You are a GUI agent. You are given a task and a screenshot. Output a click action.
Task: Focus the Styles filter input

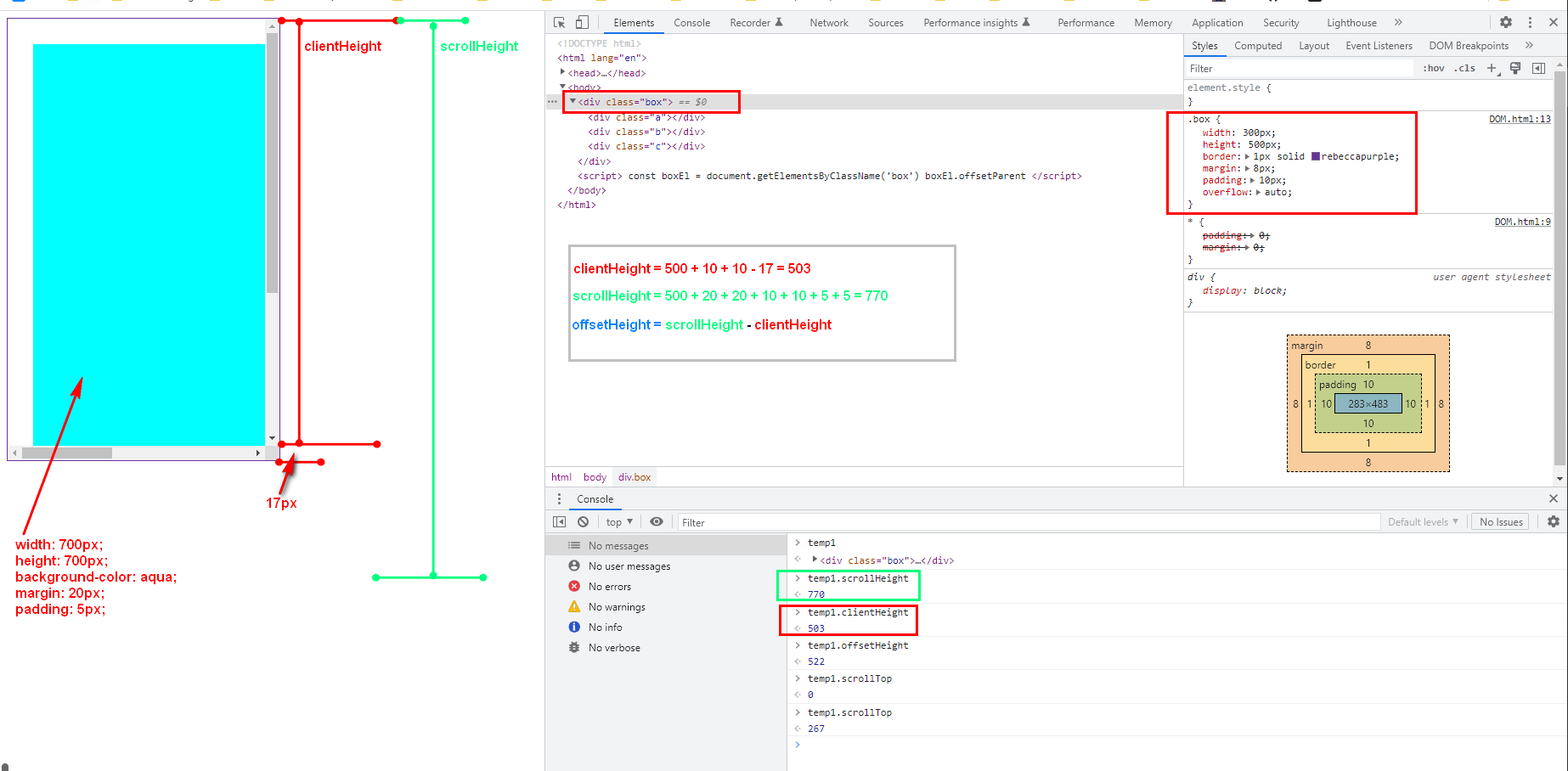pyautogui.click(x=1300, y=68)
